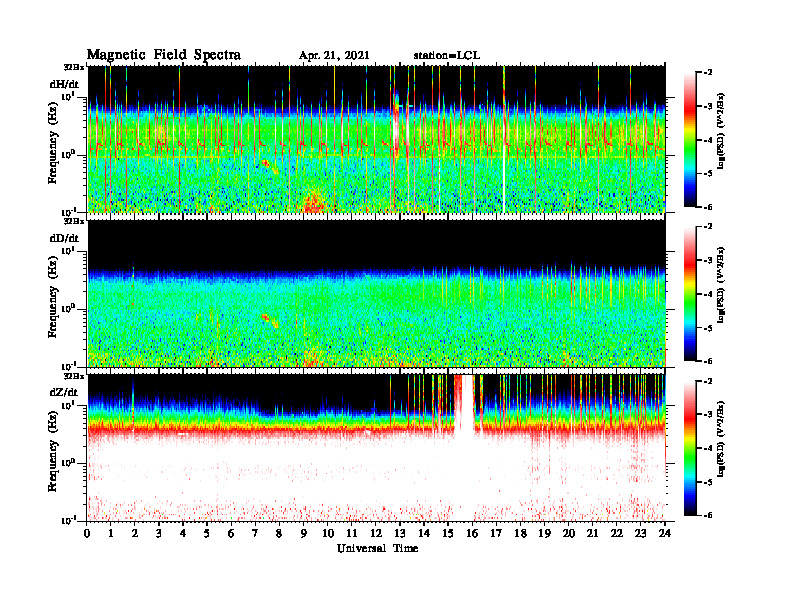Click the dD/dt spectrogram plot
The width and height of the screenshot is (792, 612).
(x=377, y=293)
